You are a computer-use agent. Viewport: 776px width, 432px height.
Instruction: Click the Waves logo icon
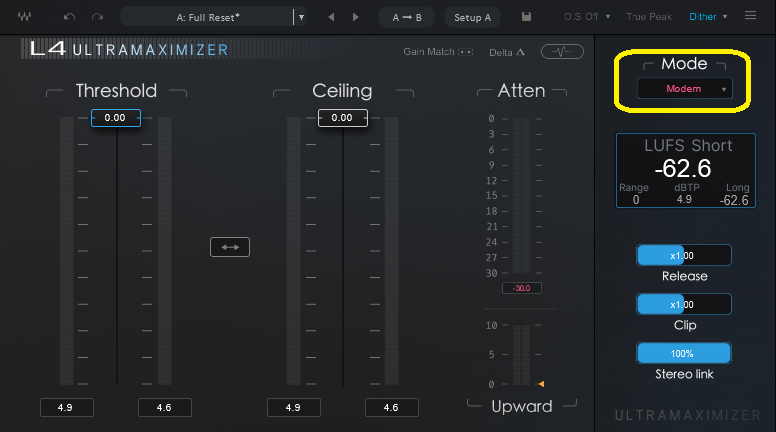tap(23, 17)
